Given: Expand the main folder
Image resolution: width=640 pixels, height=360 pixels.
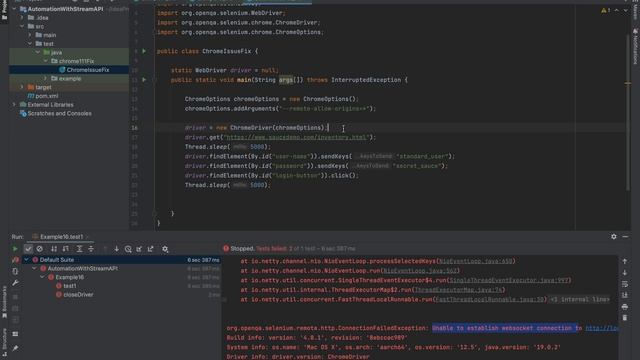Looking at the screenshot, I should click(30, 35).
